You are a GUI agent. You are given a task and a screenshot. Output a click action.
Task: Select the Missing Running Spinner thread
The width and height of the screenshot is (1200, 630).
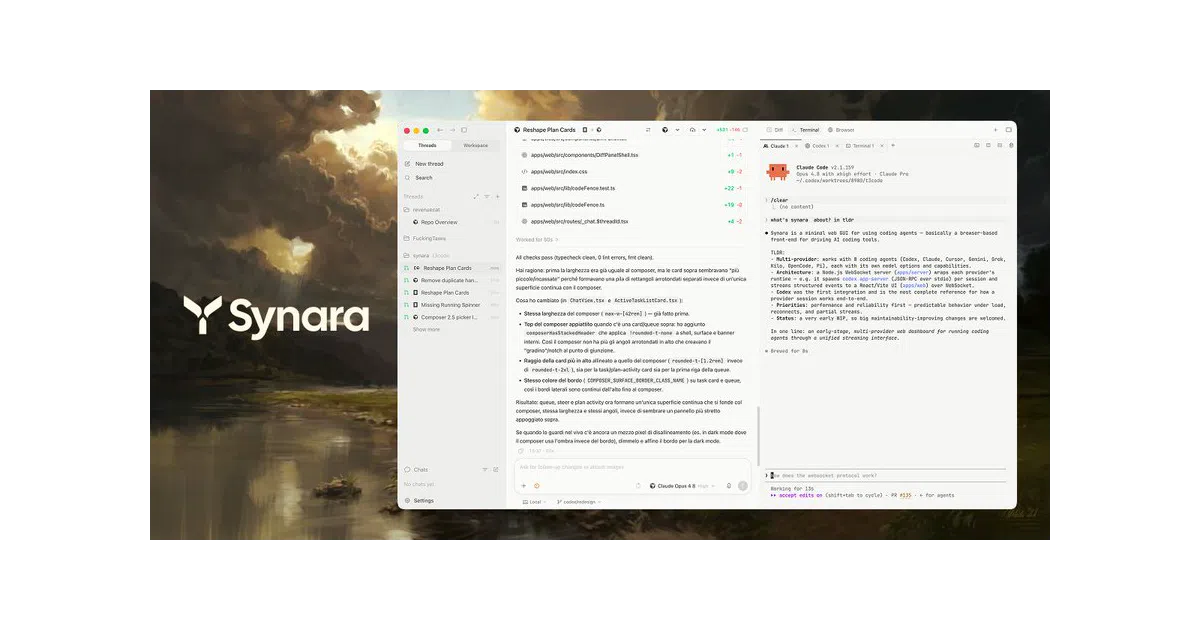pyautogui.click(x=450, y=305)
